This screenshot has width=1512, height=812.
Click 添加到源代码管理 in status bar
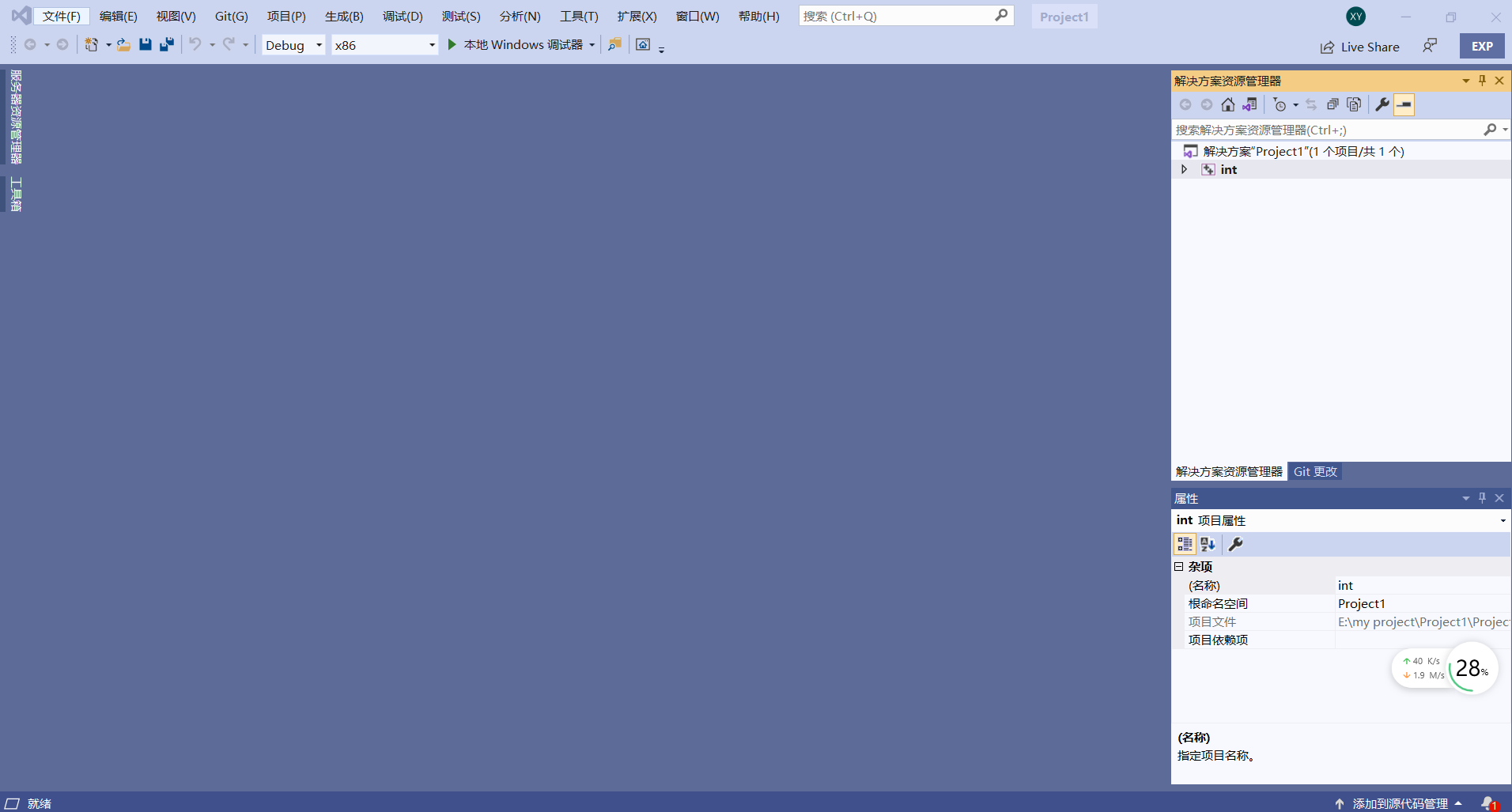click(1399, 803)
